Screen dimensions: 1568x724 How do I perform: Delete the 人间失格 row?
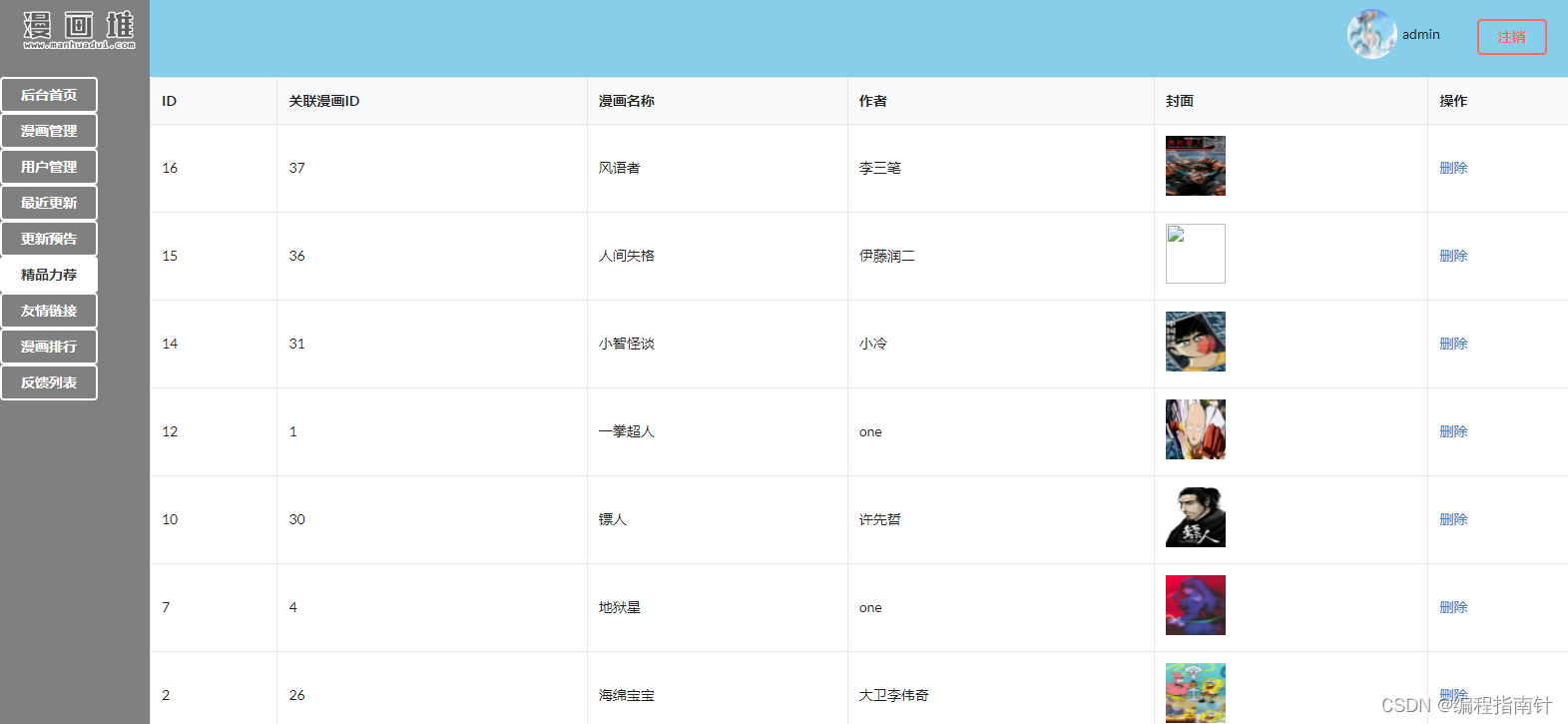(x=1453, y=256)
